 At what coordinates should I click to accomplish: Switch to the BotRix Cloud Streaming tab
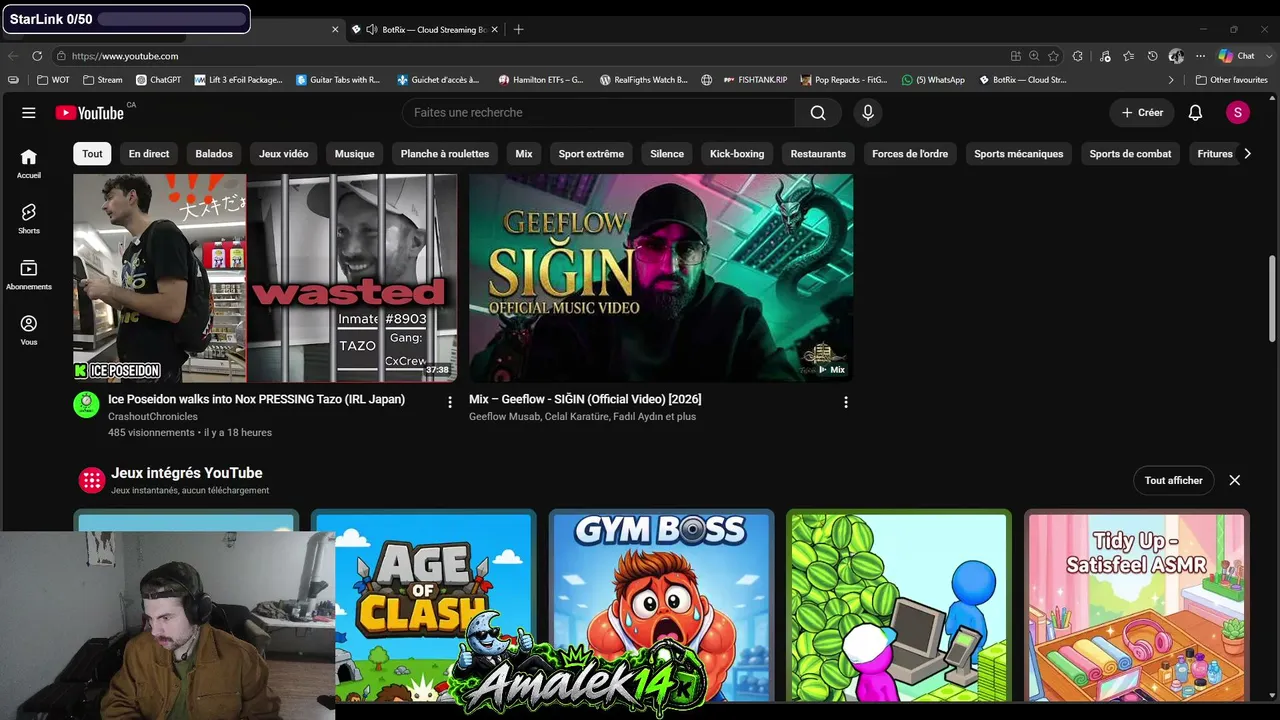(x=425, y=30)
